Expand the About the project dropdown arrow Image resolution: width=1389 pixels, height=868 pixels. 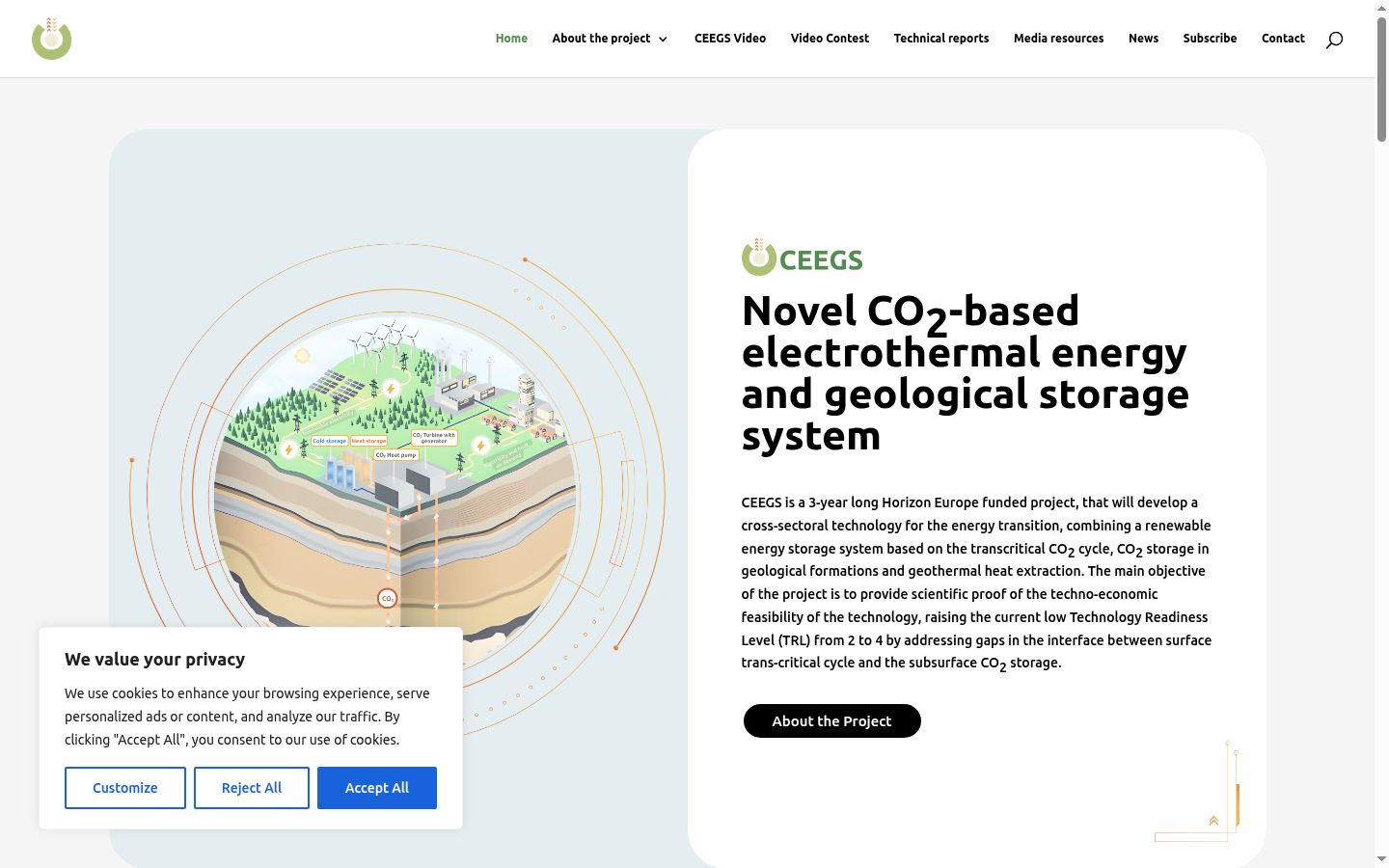click(x=663, y=40)
